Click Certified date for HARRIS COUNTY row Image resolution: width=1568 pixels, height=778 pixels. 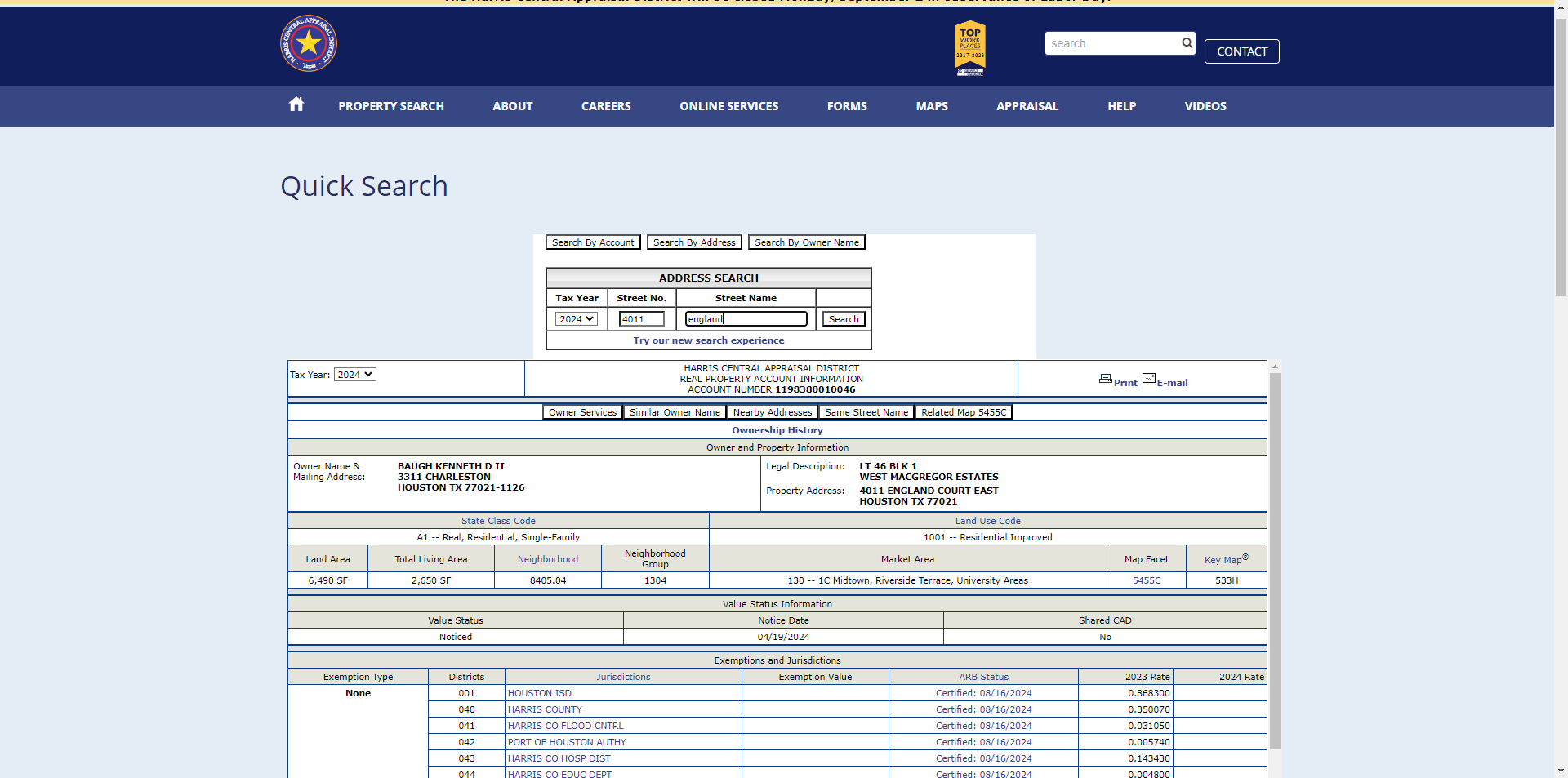[984, 709]
